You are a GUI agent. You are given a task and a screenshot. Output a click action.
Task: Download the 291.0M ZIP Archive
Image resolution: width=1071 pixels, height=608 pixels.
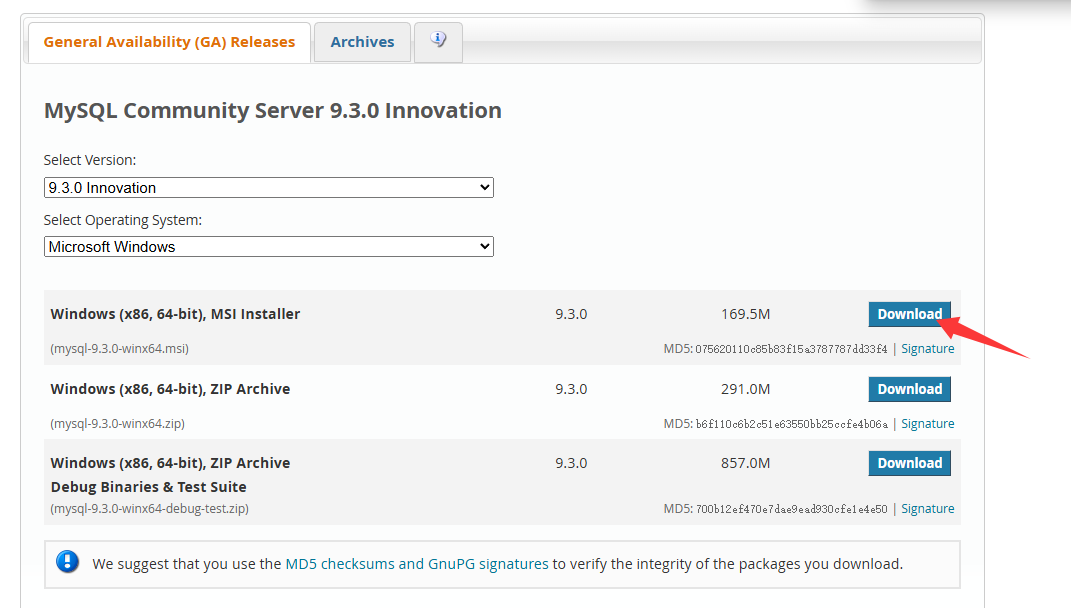click(909, 389)
